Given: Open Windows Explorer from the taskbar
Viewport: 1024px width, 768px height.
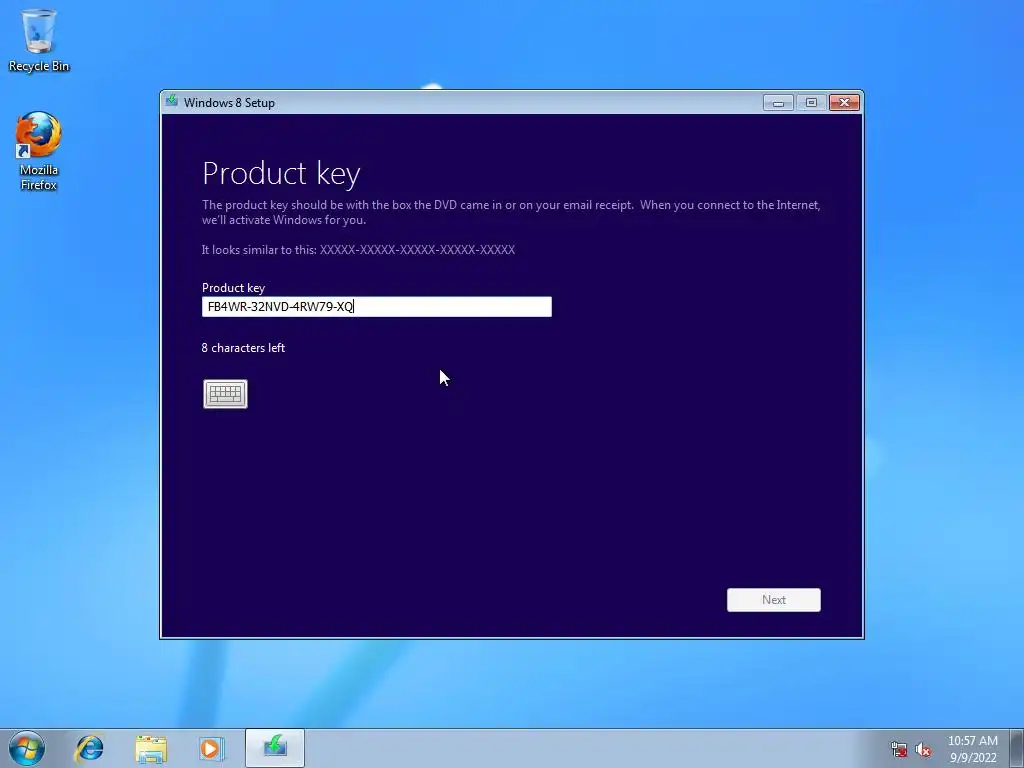Looking at the screenshot, I should point(151,748).
